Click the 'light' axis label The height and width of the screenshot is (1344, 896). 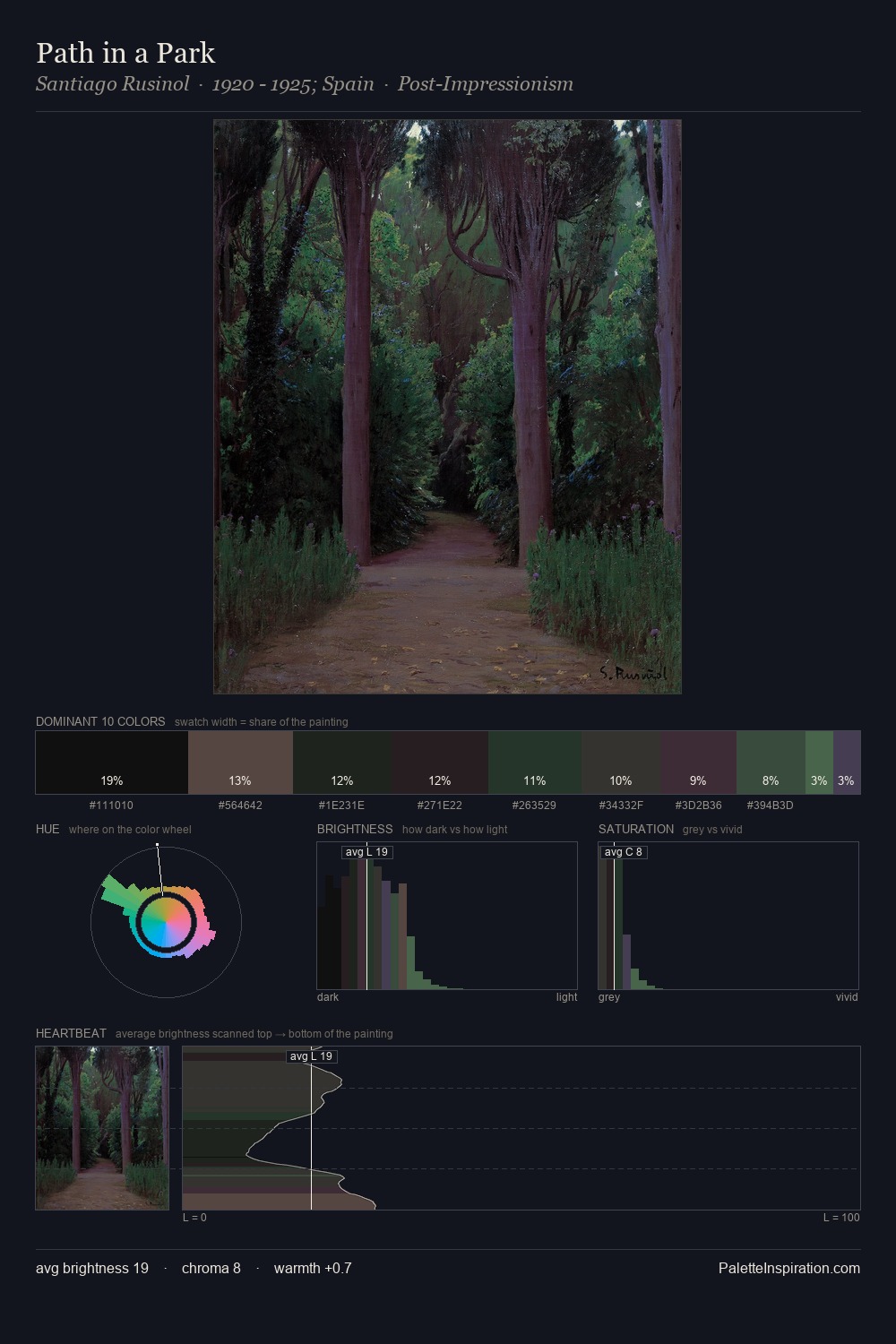[566, 997]
